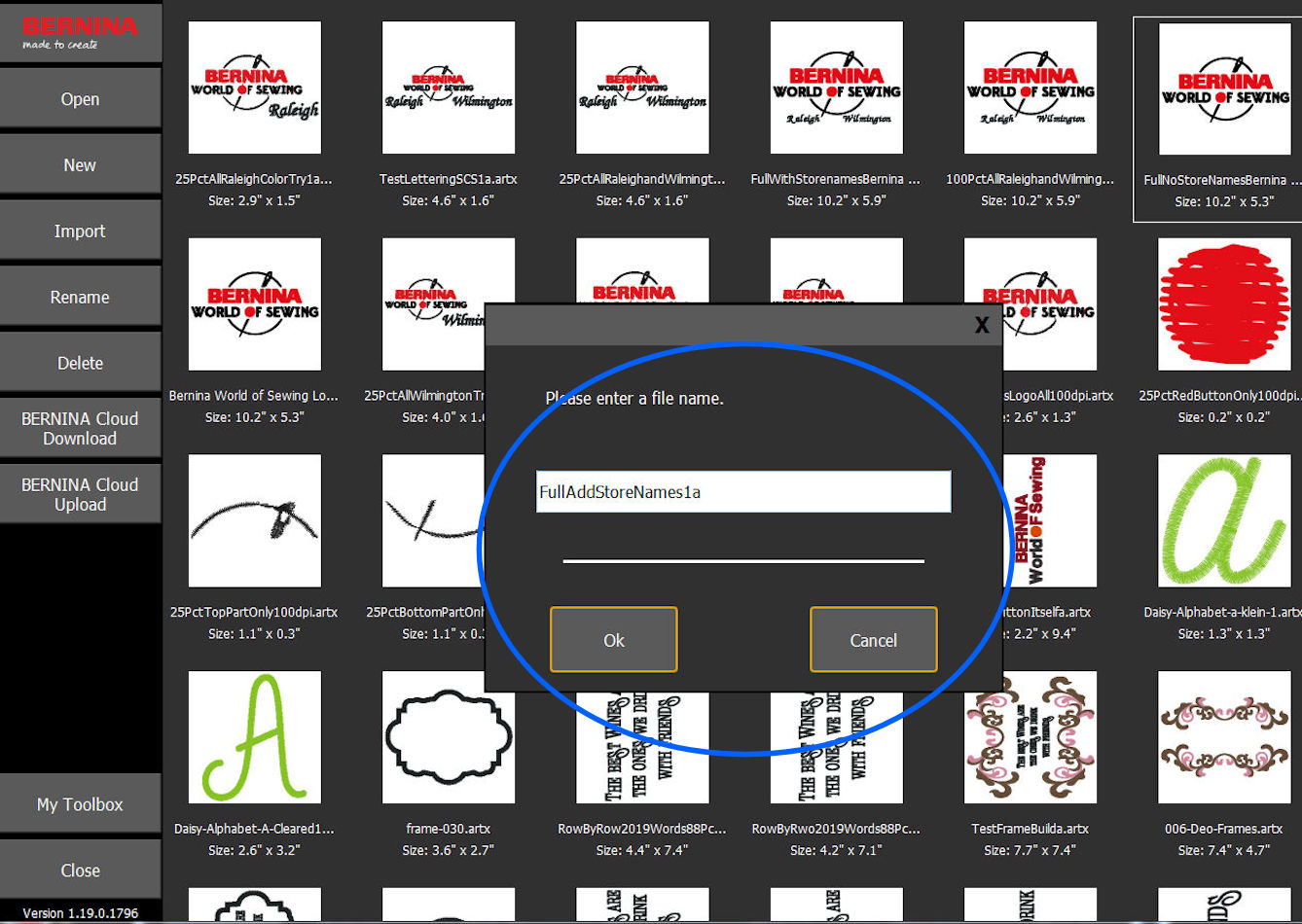Select the Bernina World of Sewing Lo thumbnail

point(255,304)
